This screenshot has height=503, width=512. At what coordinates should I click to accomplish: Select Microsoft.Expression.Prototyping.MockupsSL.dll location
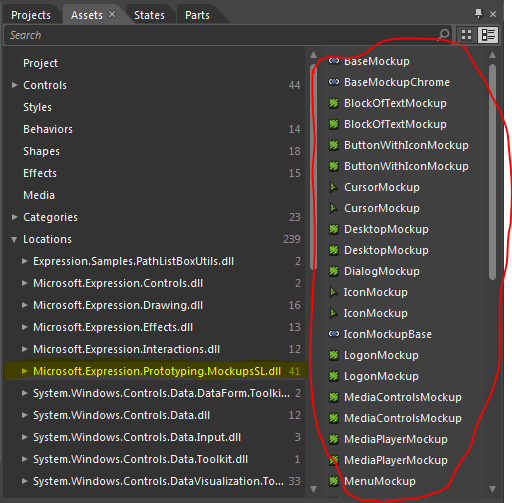pos(157,371)
